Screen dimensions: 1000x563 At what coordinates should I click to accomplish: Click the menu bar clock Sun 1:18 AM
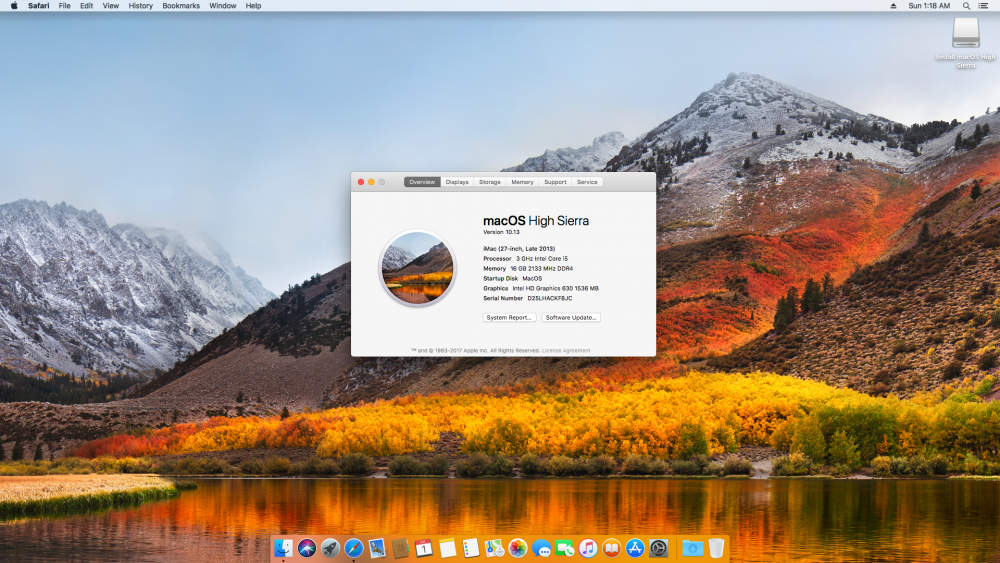pyautogui.click(x=929, y=6)
